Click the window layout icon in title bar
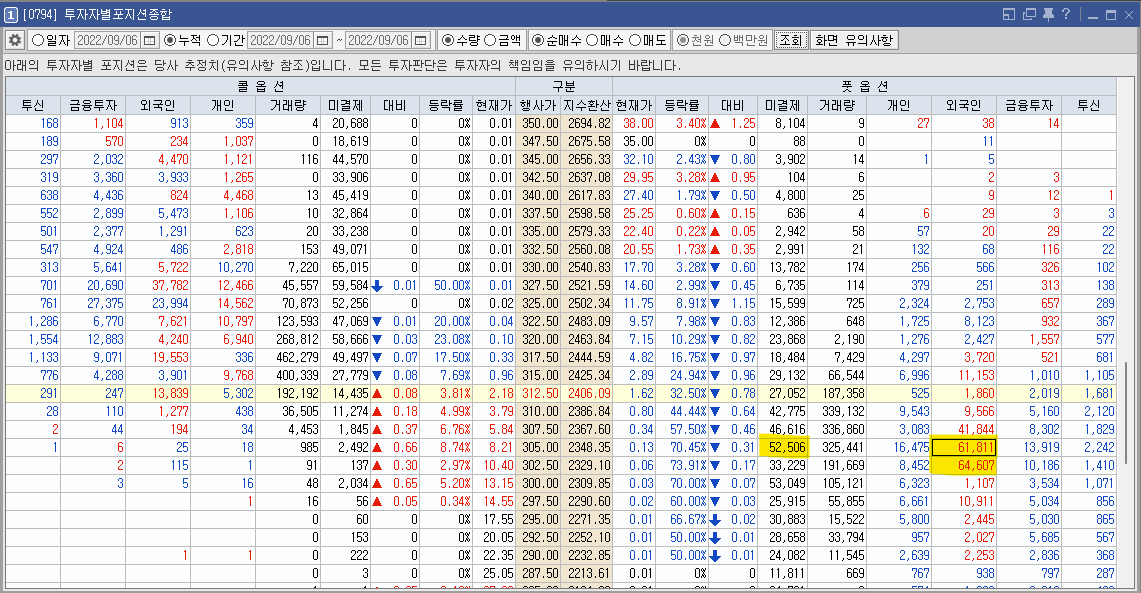 pyautogui.click(x=1009, y=14)
